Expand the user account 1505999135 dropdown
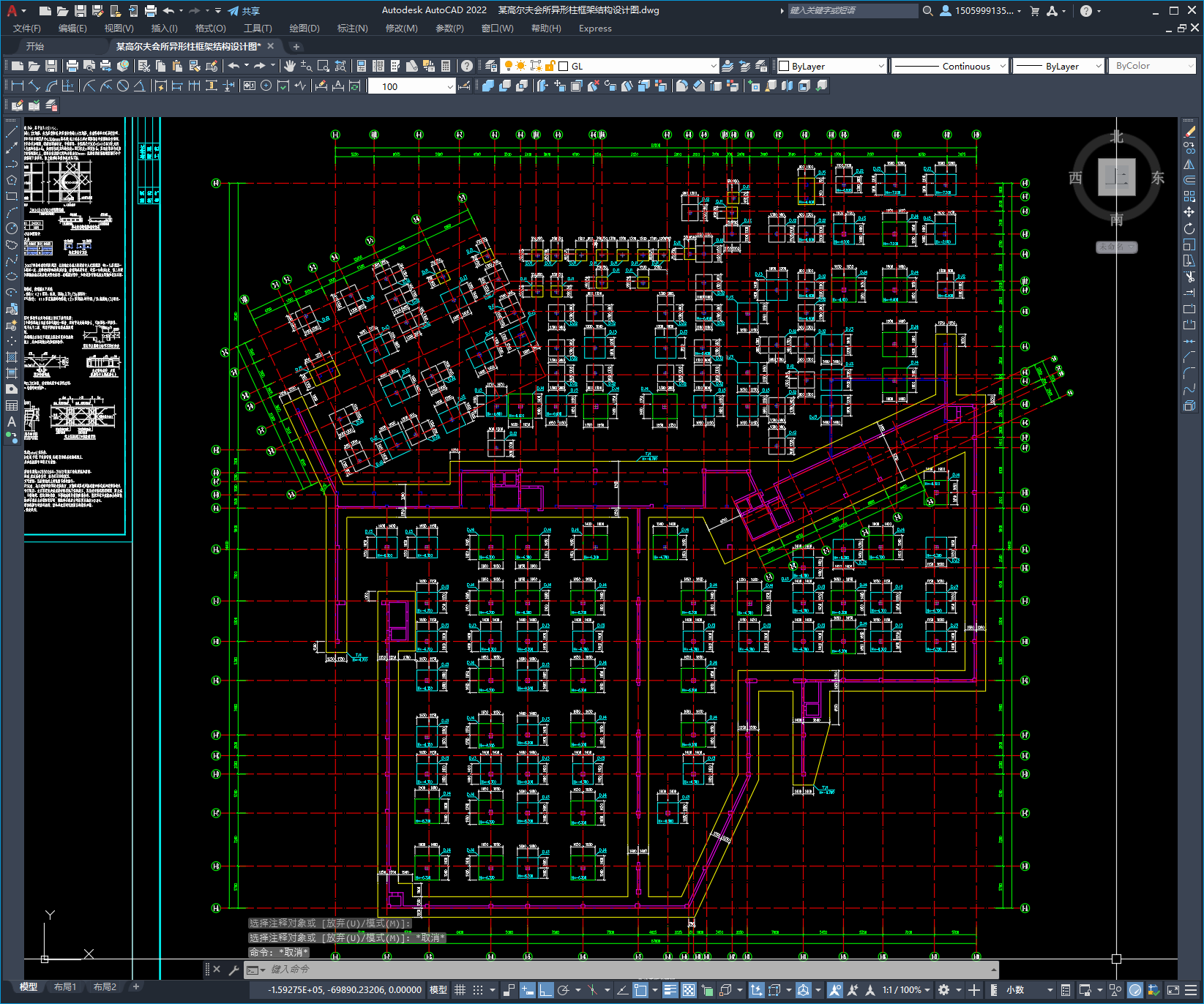Viewport: 1204px width, 1004px height. pyautogui.click(x=981, y=10)
